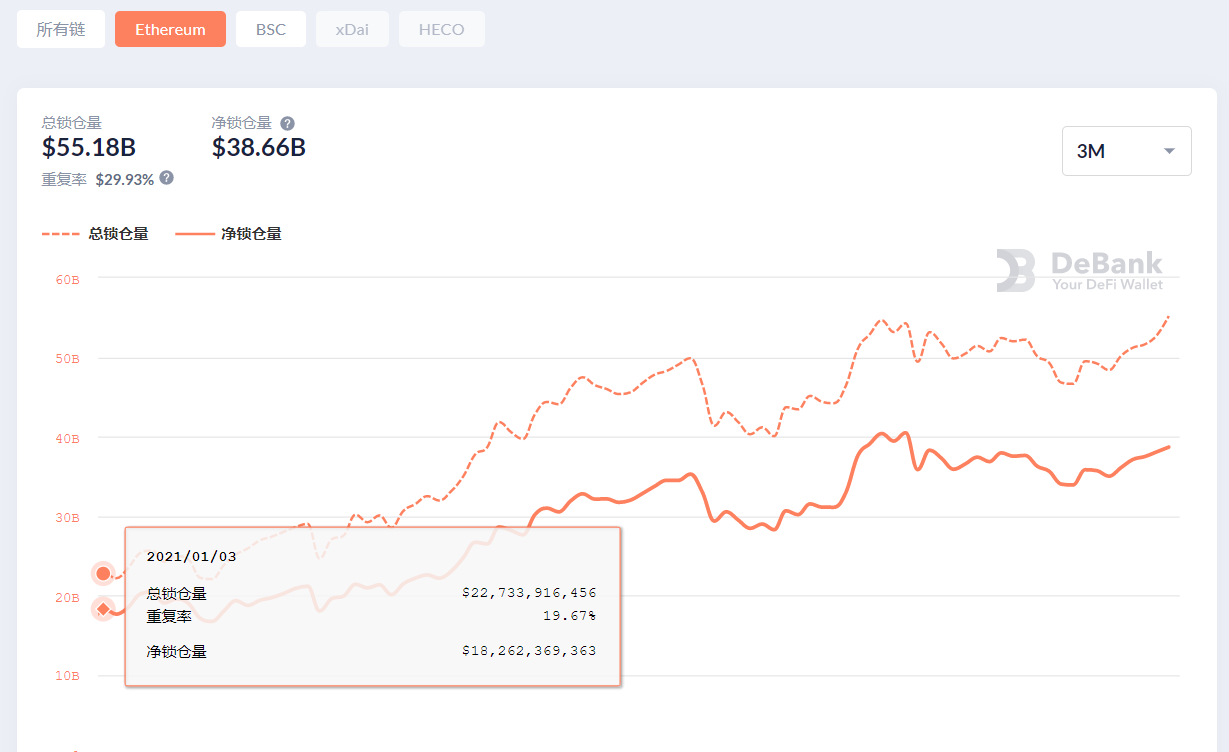Viewport: 1229px width, 752px height.
Task: Click the DeBank logo watermark icon
Action: (1016, 271)
